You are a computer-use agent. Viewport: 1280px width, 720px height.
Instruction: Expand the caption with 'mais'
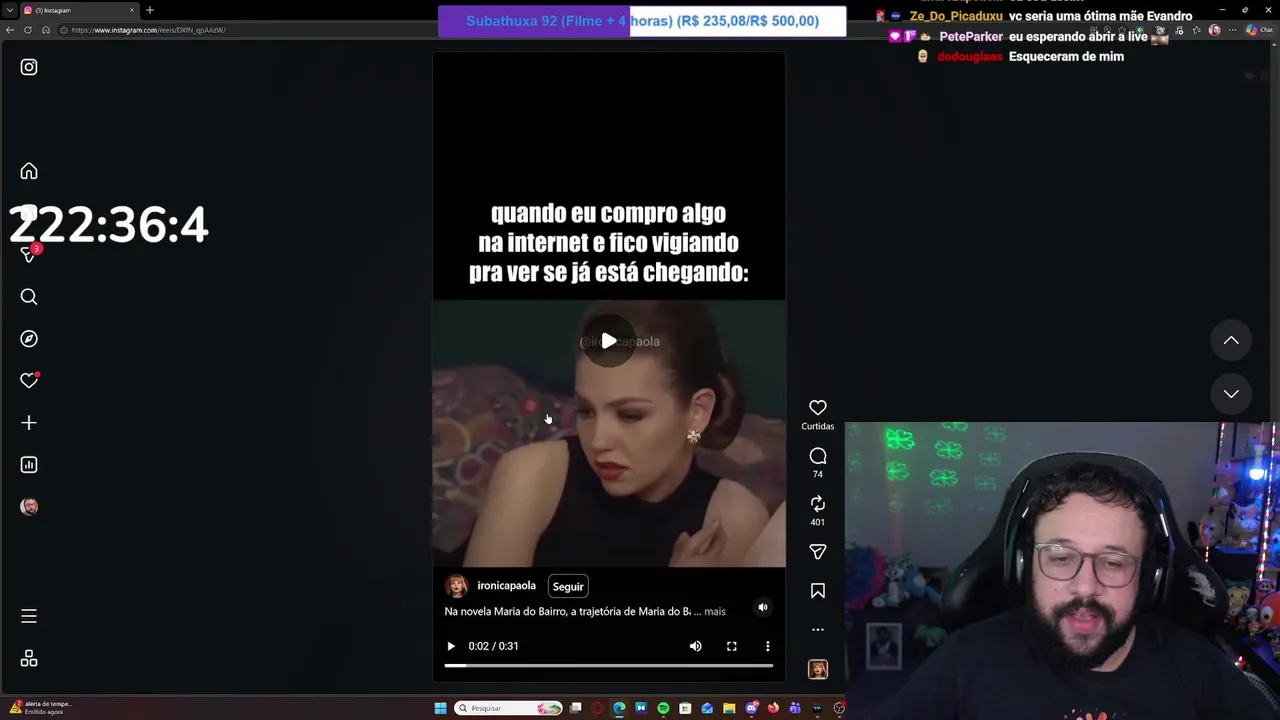pyautogui.click(x=715, y=611)
